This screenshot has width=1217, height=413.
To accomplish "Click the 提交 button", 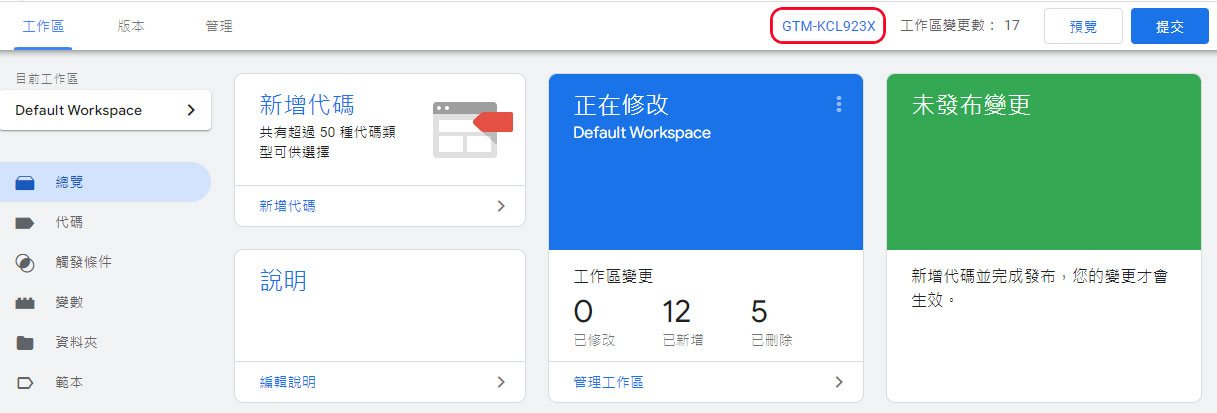I will point(1170,27).
